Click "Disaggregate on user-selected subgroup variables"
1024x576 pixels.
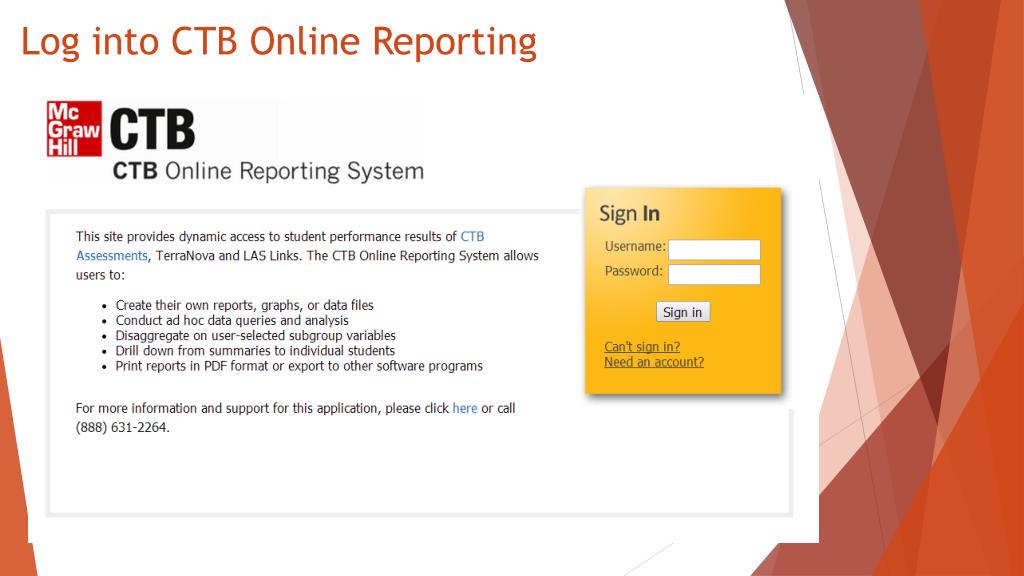pos(255,336)
